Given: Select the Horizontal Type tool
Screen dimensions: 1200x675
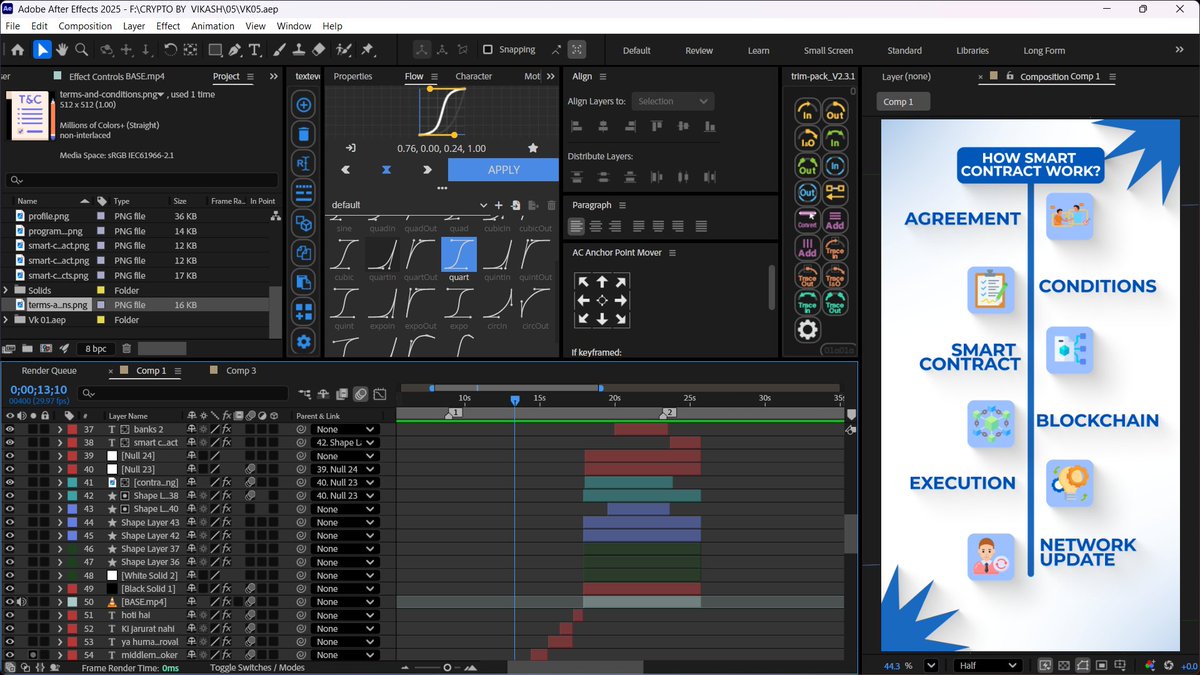Looking at the screenshot, I should [x=255, y=50].
